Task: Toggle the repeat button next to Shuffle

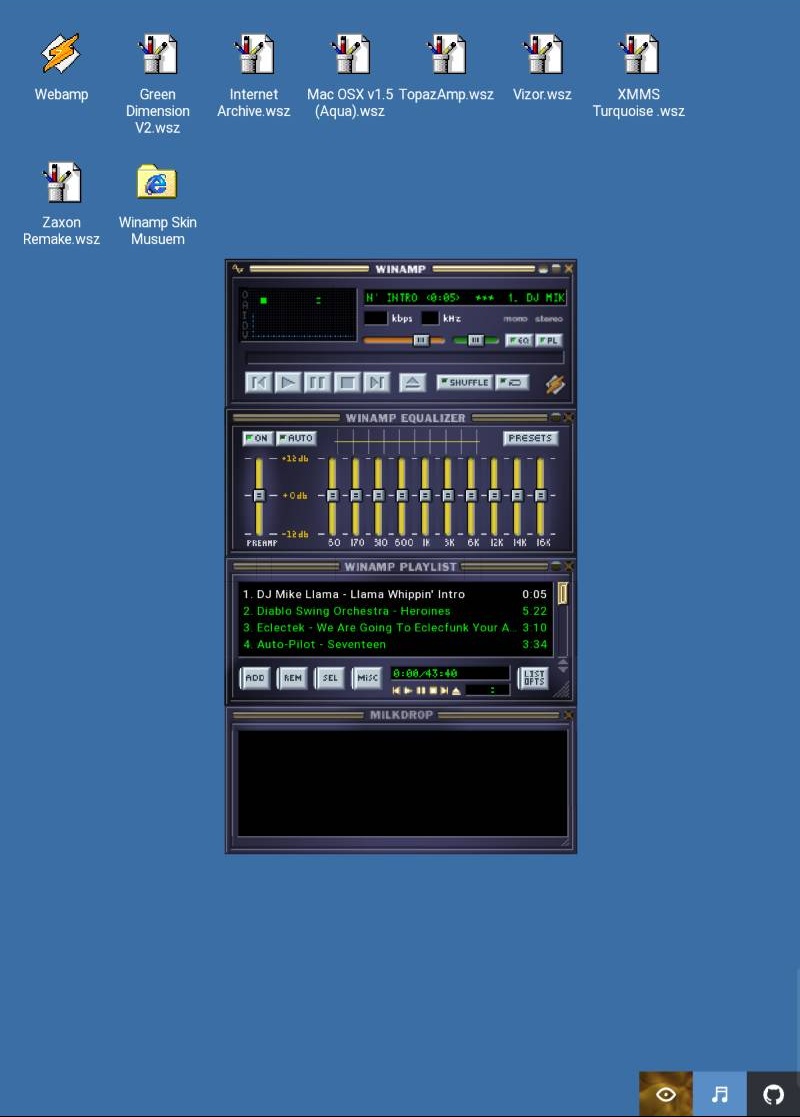Action: [x=512, y=382]
